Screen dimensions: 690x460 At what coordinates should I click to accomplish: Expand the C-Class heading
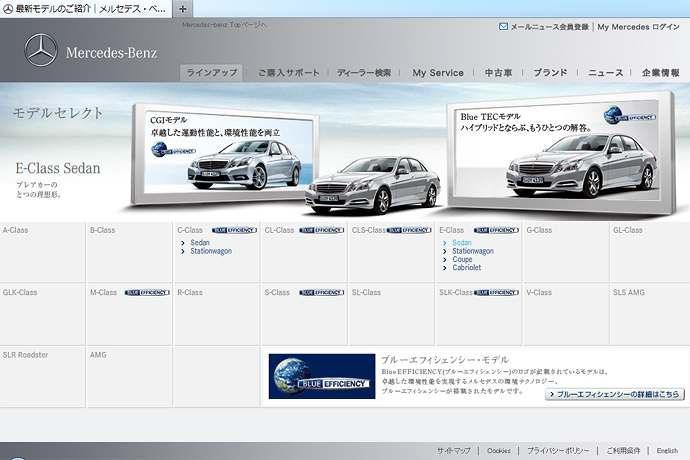190,230
